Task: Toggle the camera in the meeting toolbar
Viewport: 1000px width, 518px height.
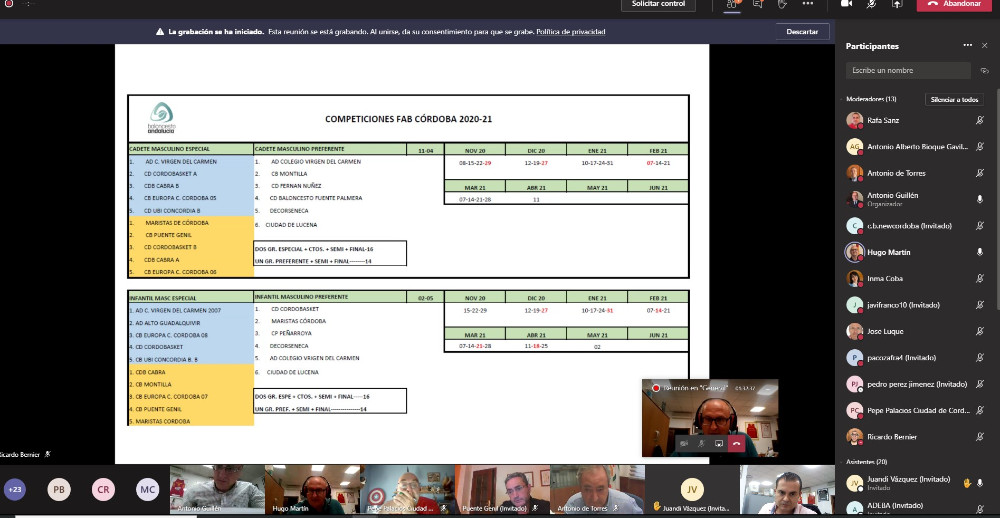Action: [846, 4]
